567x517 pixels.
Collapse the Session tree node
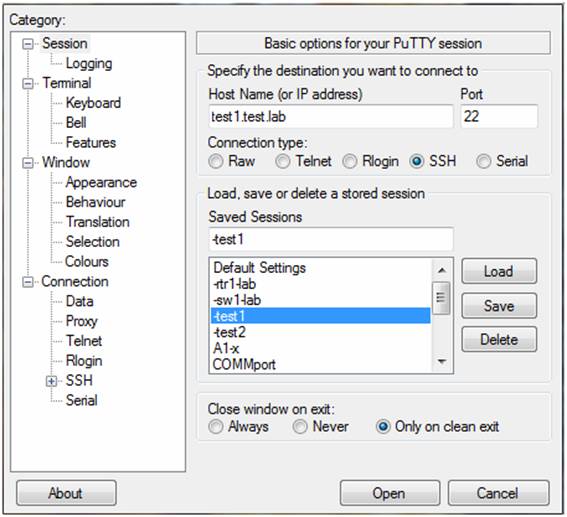pyautogui.click(x=27, y=44)
